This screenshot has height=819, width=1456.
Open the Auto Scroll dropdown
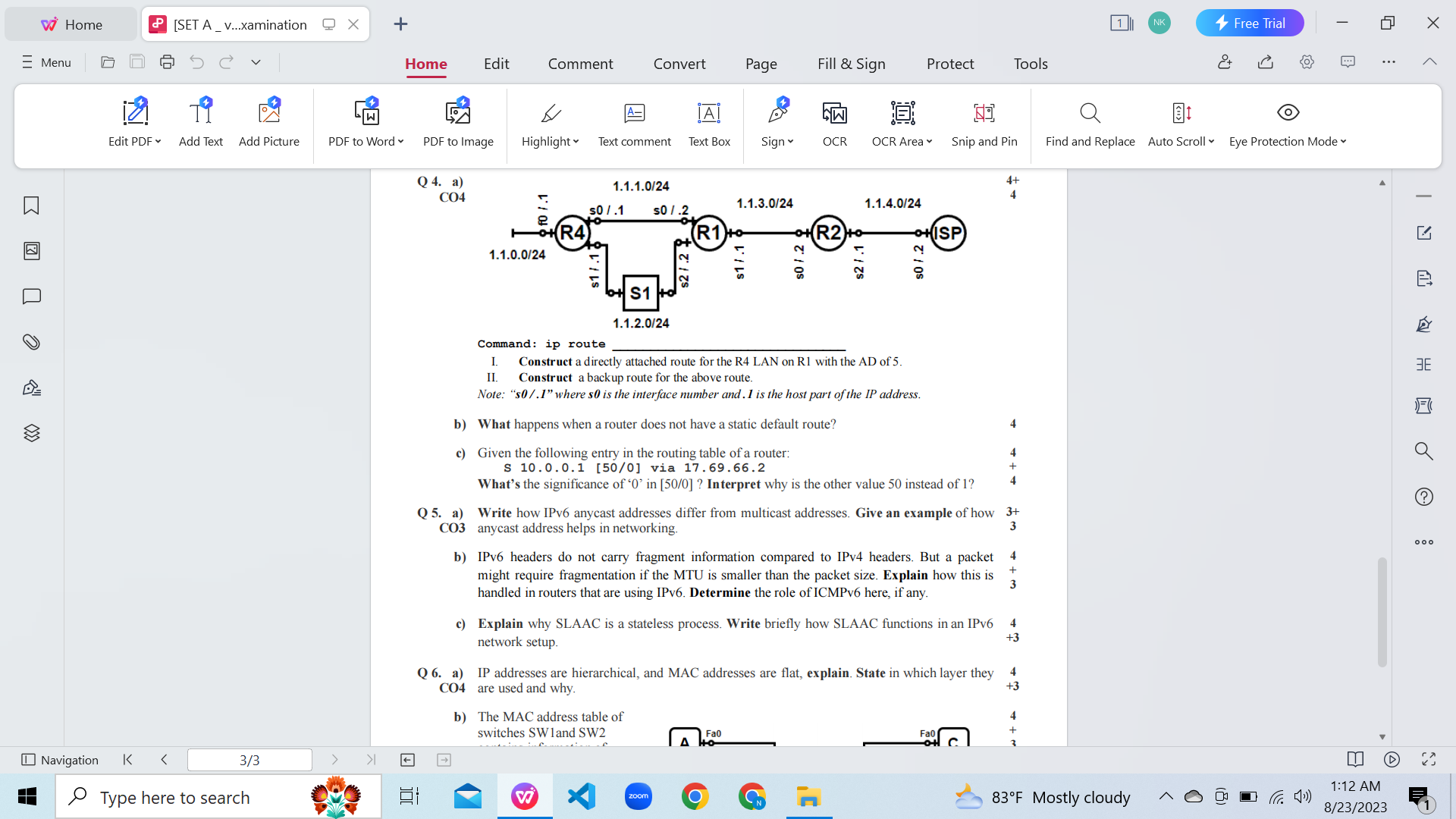pos(1211,142)
